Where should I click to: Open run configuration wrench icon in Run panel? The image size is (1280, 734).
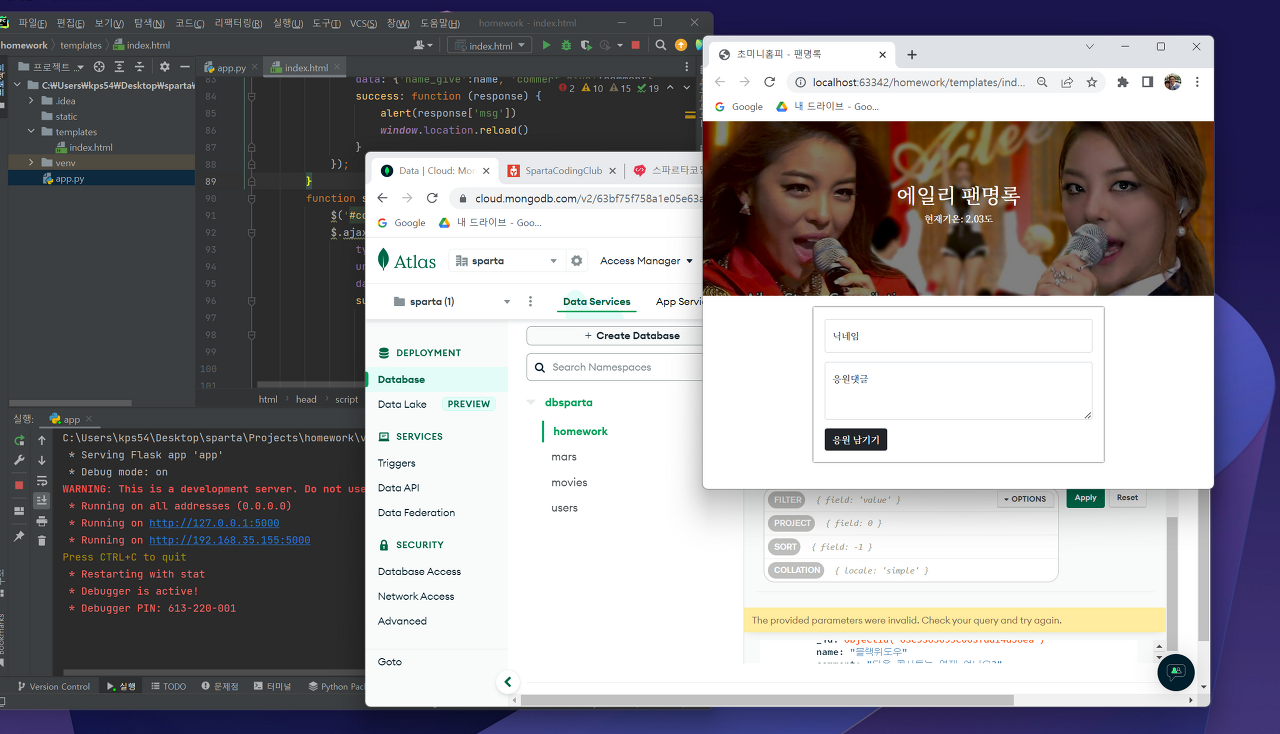[19, 461]
